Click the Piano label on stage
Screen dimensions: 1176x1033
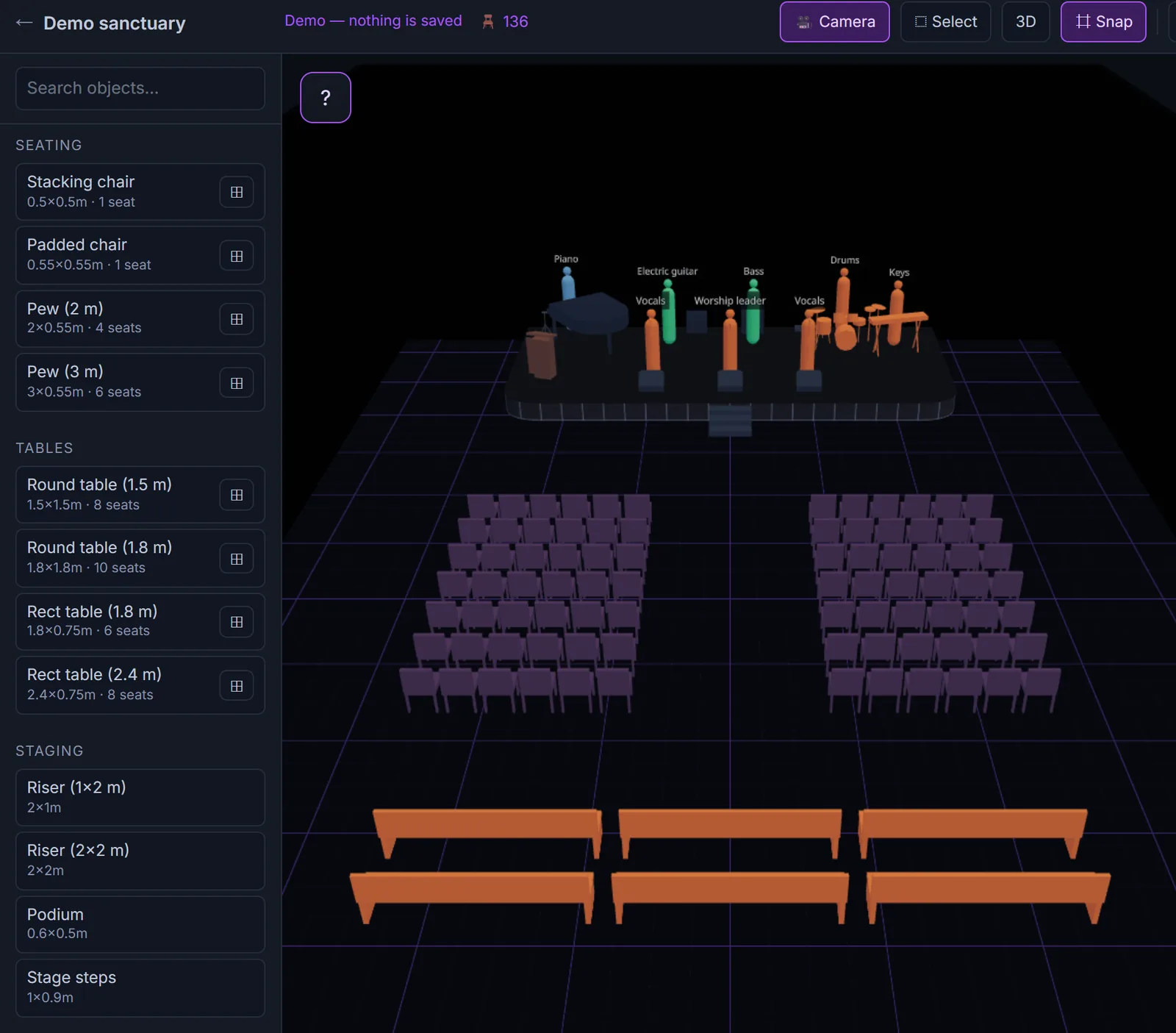(x=566, y=259)
